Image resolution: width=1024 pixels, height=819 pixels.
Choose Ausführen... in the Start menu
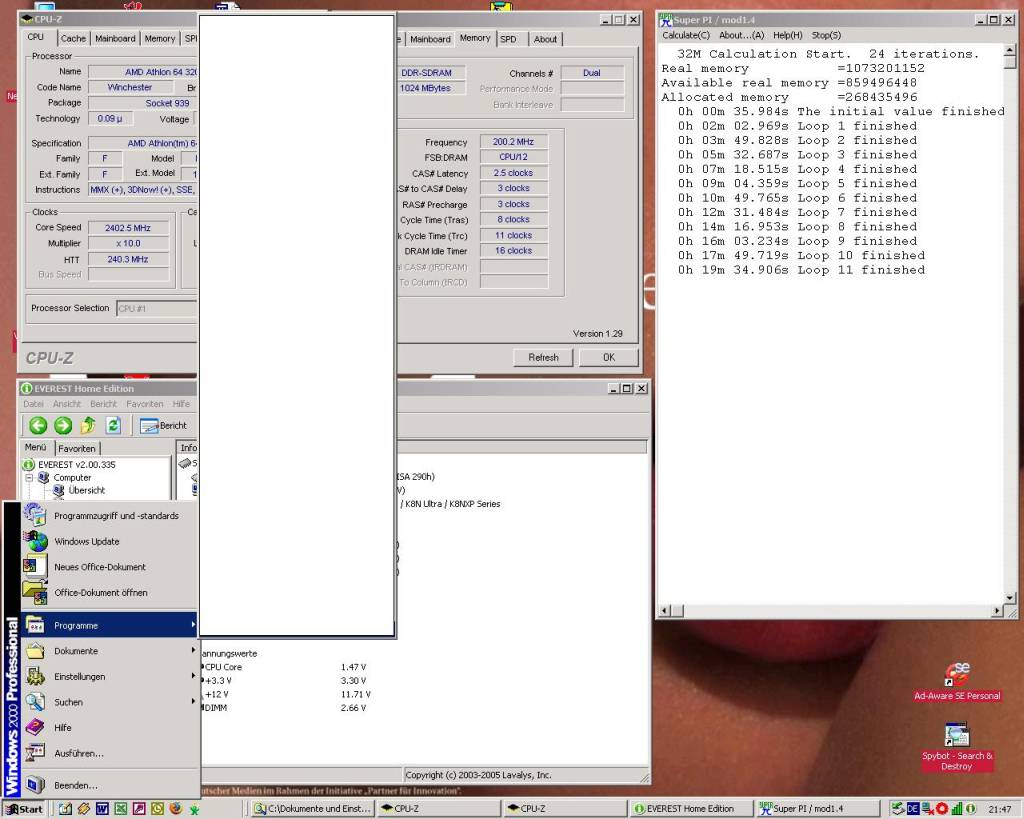click(78, 753)
